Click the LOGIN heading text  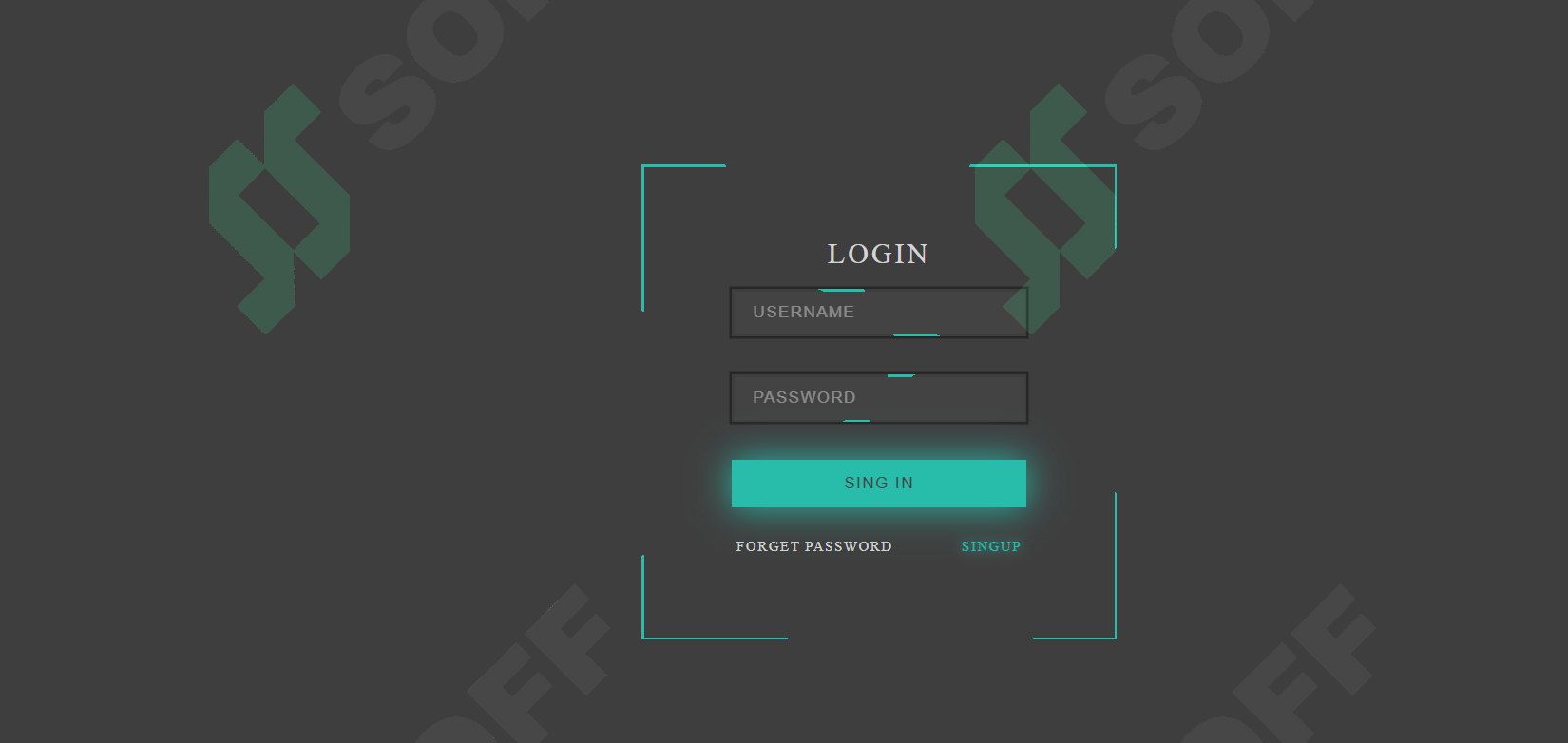[x=877, y=254]
